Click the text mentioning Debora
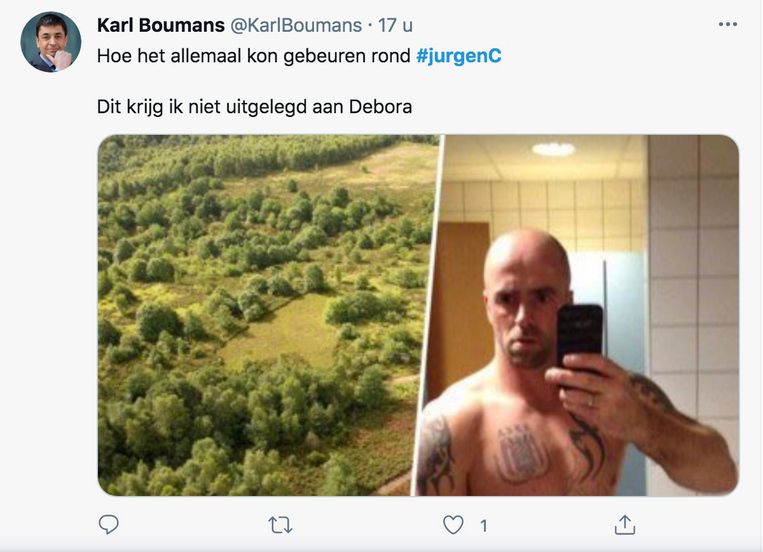 (x=254, y=107)
